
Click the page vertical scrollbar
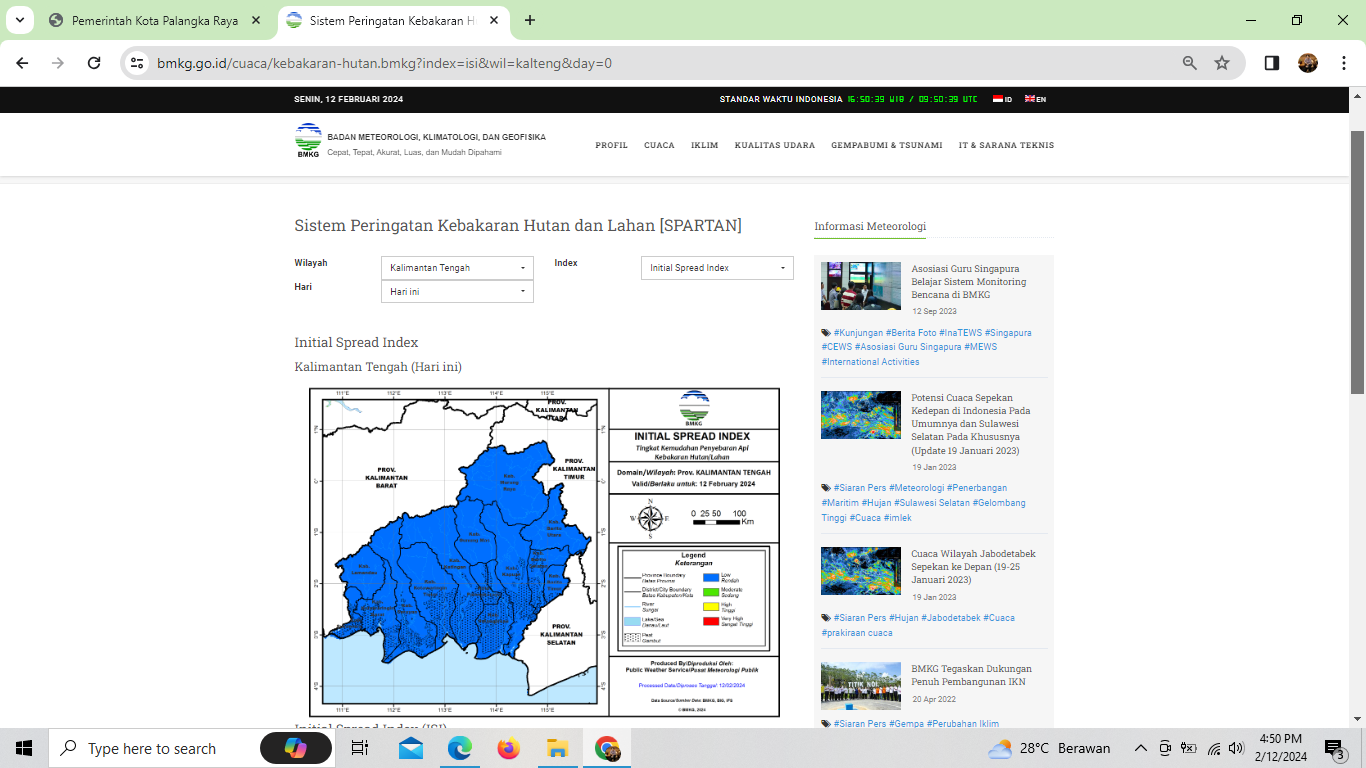(x=1357, y=260)
